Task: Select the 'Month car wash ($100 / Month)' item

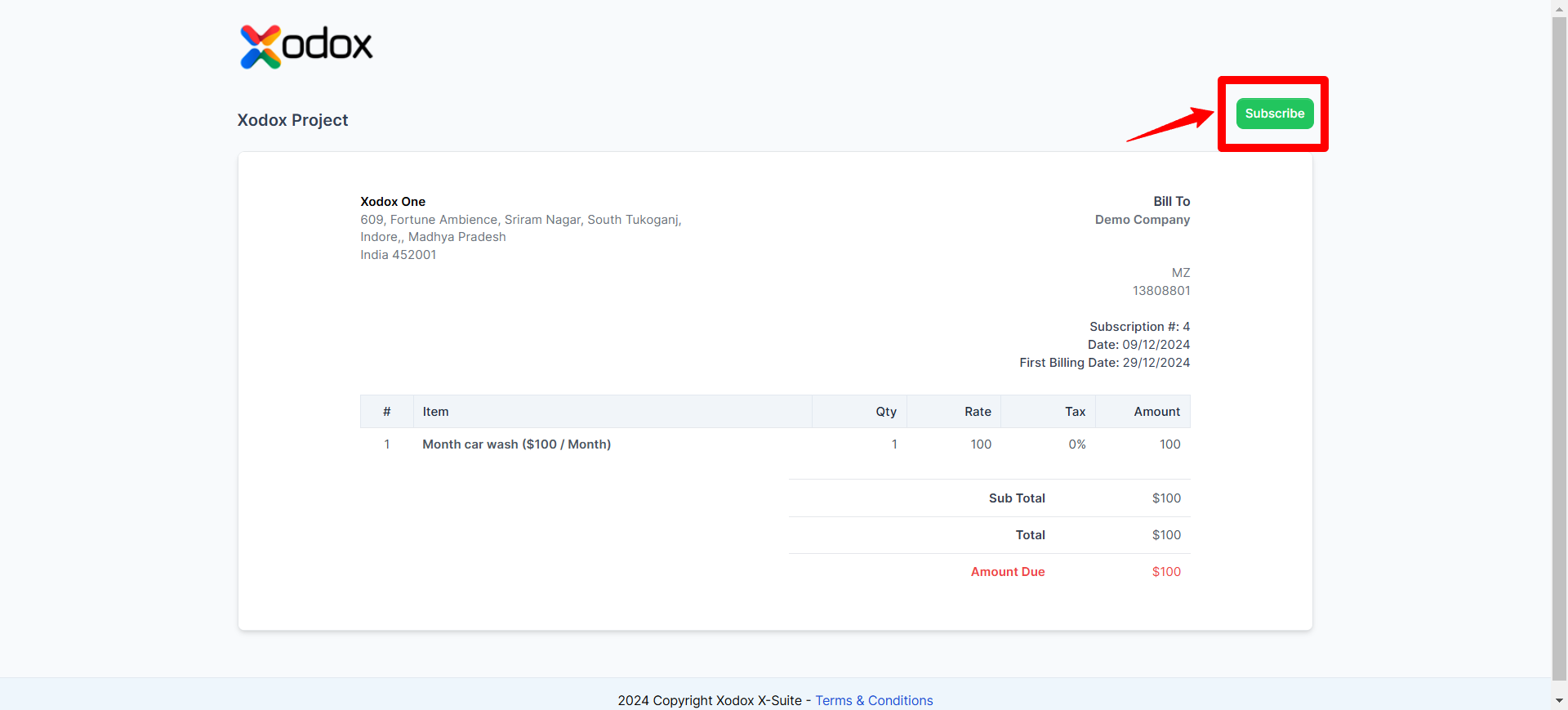Action: click(x=516, y=444)
